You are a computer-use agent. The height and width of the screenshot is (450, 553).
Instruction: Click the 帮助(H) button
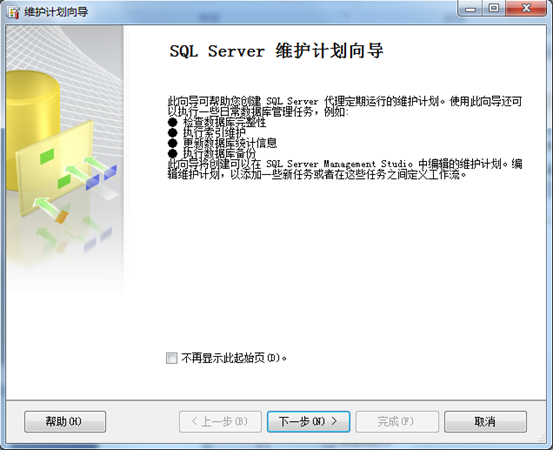(x=65, y=421)
